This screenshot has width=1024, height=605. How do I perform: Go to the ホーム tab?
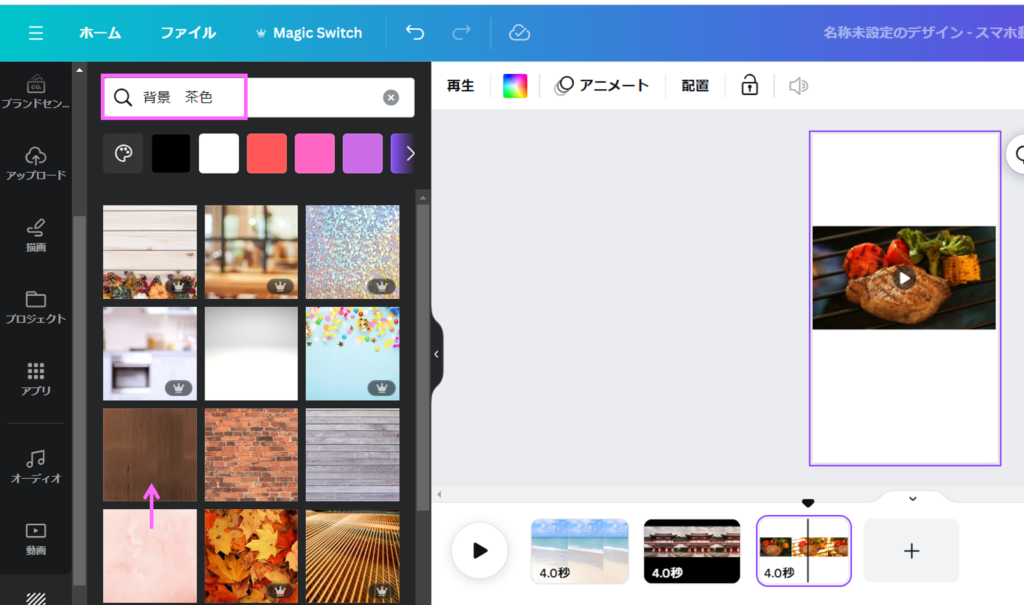(x=100, y=33)
